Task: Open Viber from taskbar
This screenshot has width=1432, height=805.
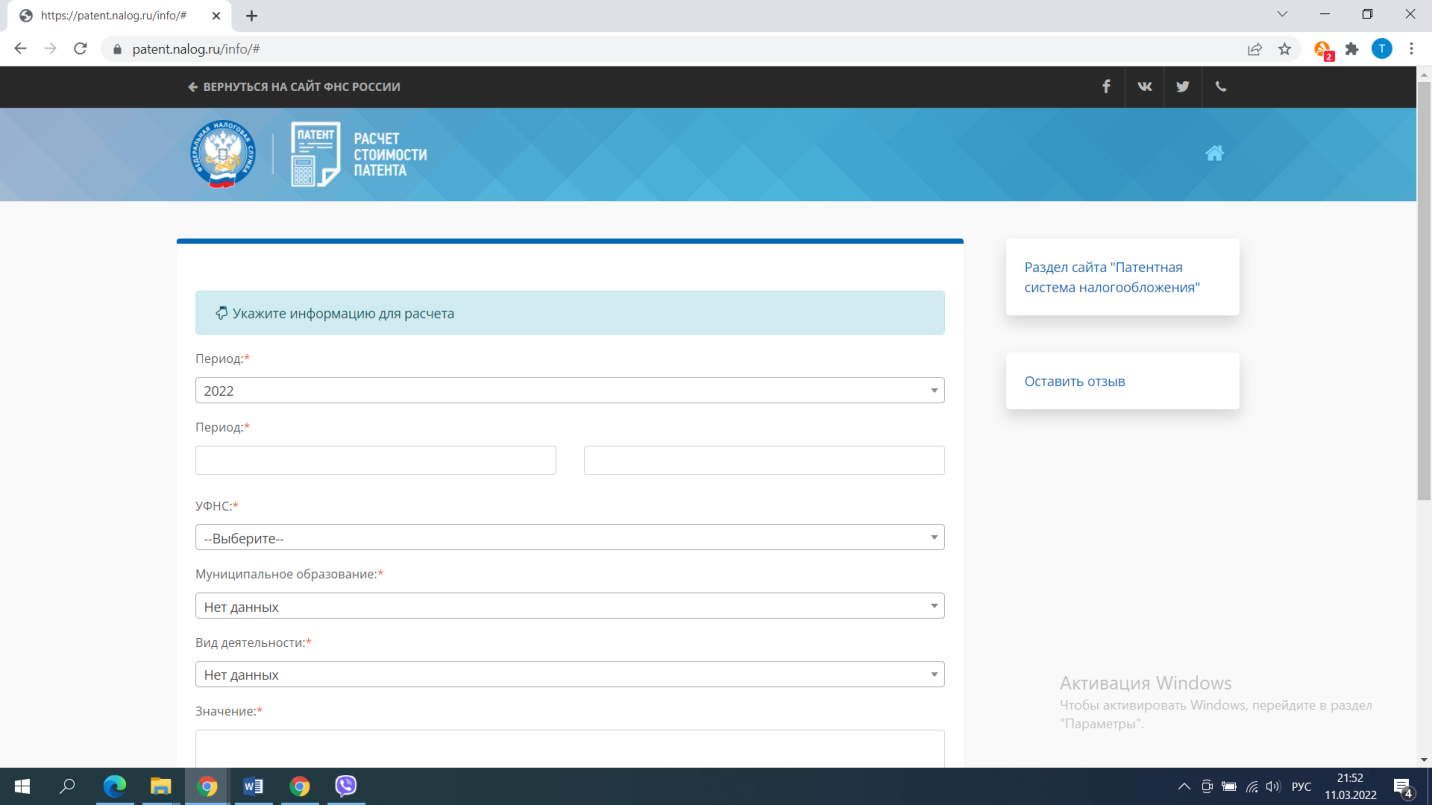Action: 345,786
